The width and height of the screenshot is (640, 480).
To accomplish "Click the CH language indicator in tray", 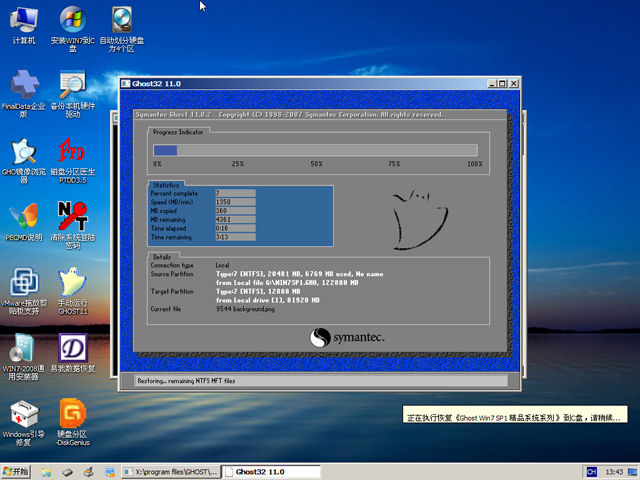I will click(x=592, y=471).
